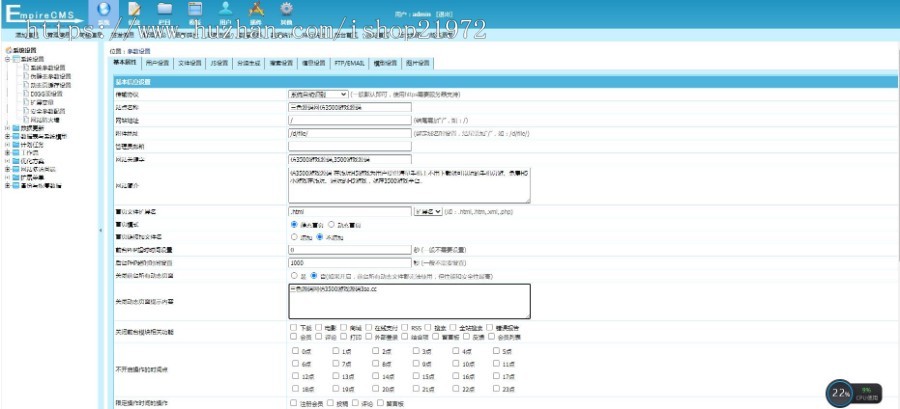Select the 动态首页 radio button
This screenshot has height=409, width=900.
click(331, 225)
